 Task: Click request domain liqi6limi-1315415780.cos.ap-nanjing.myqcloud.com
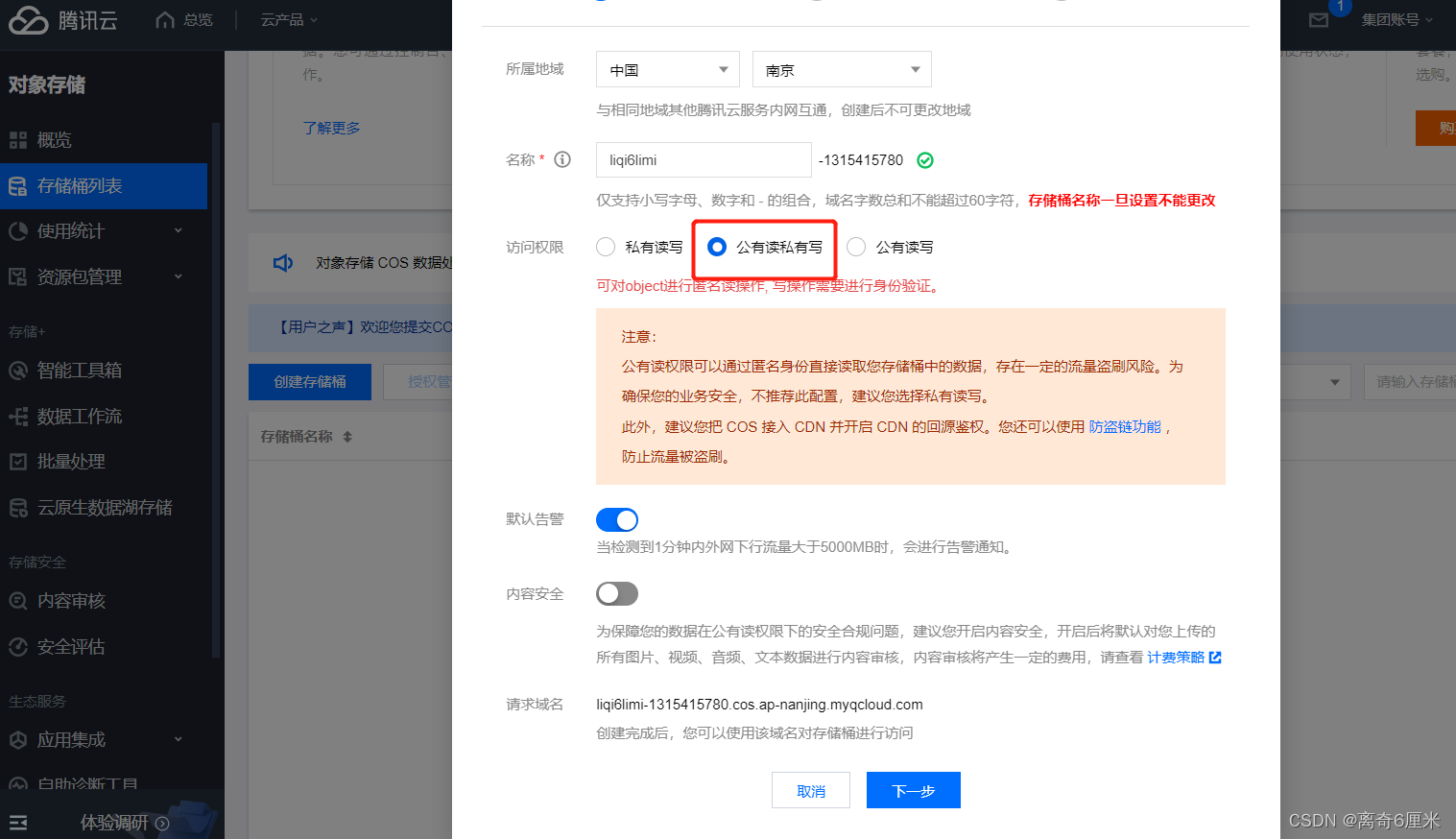tap(759, 705)
